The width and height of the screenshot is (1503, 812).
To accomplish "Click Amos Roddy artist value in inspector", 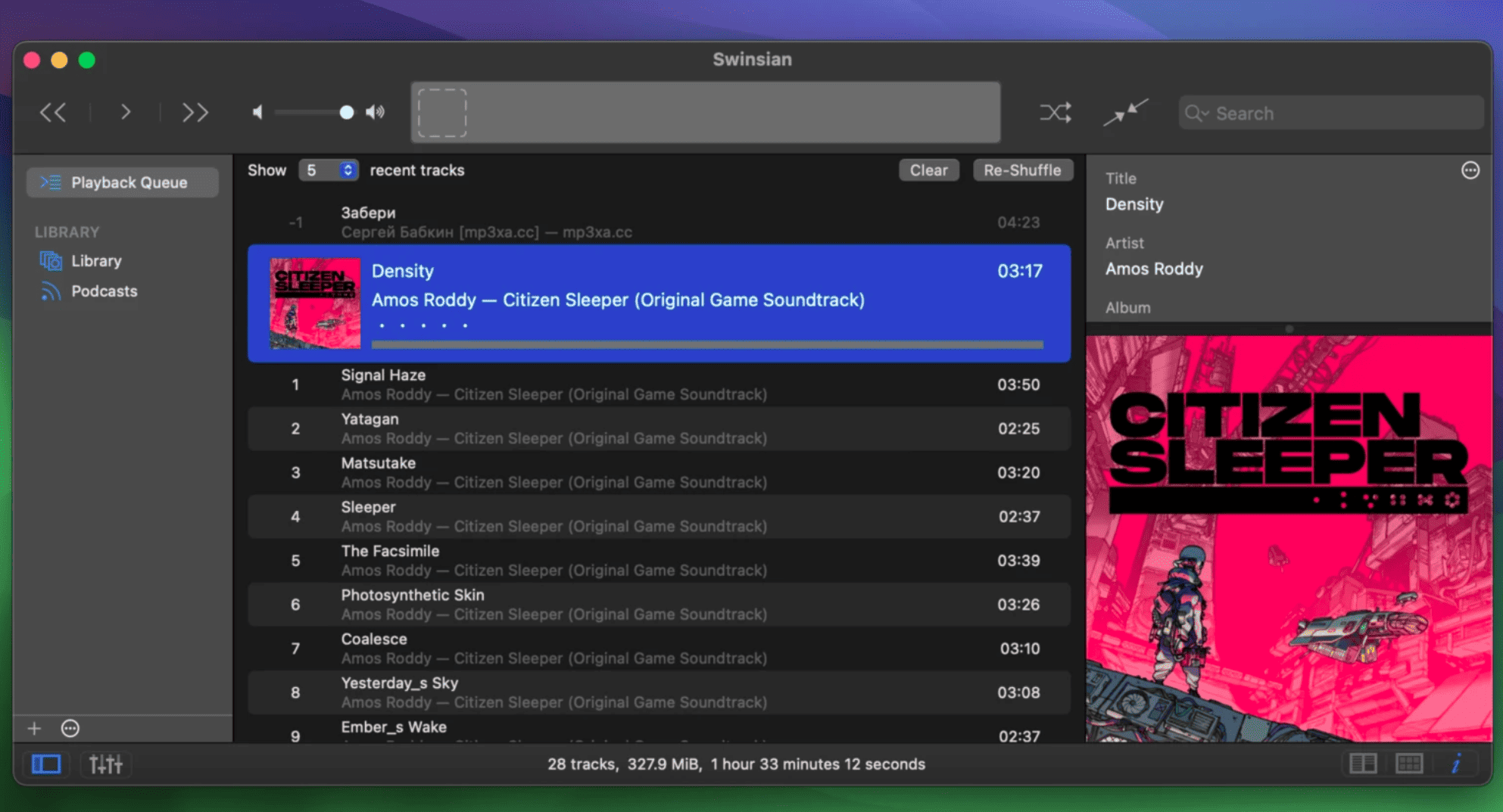I will (x=1154, y=269).
